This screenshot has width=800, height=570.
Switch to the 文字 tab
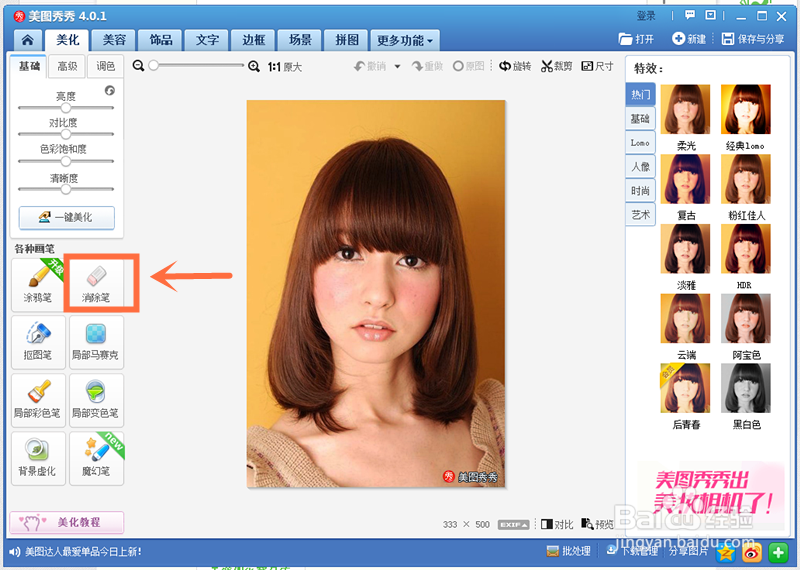click(x=207, y=40)
